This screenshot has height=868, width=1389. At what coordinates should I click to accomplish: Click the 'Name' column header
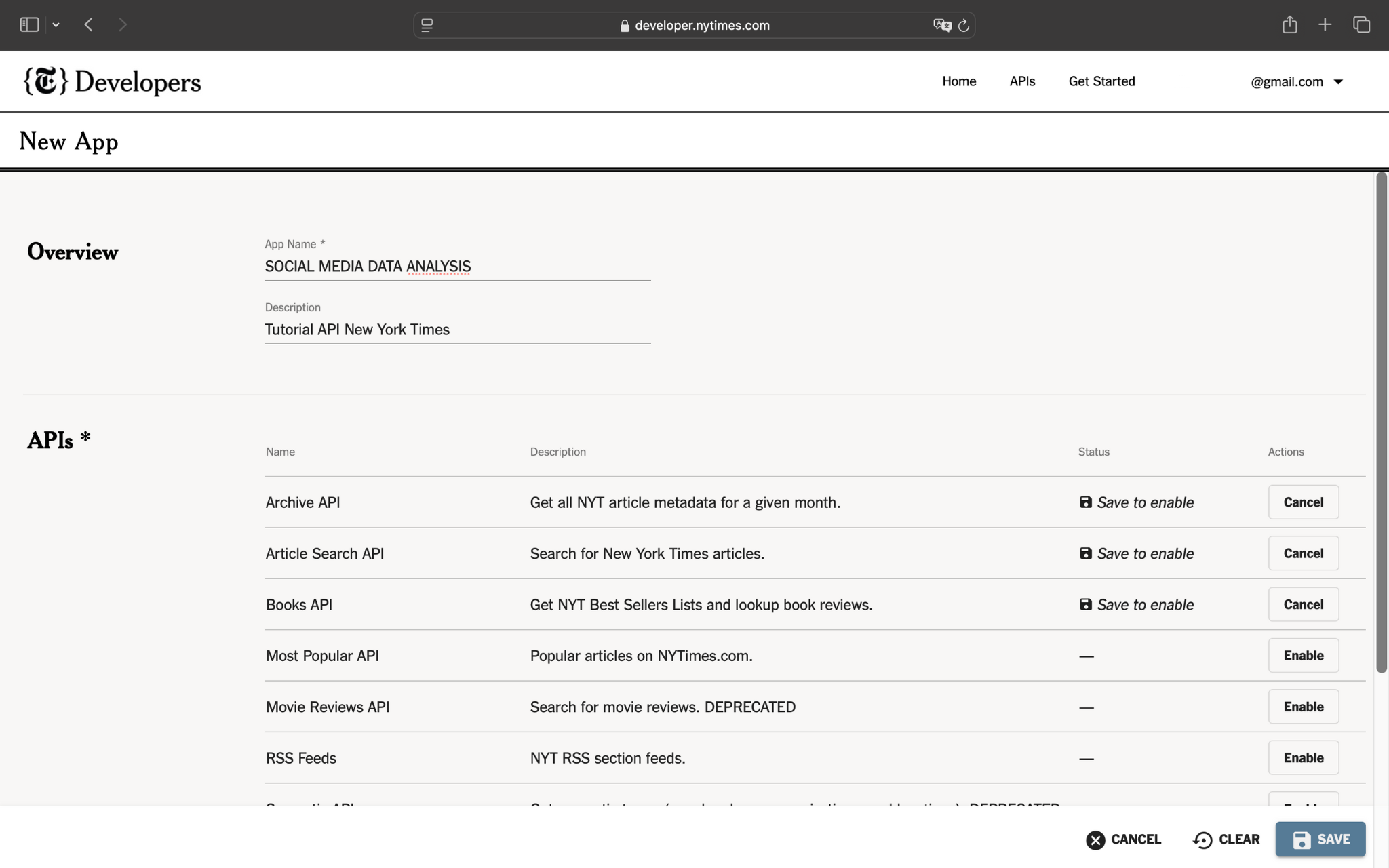(280, 452)
